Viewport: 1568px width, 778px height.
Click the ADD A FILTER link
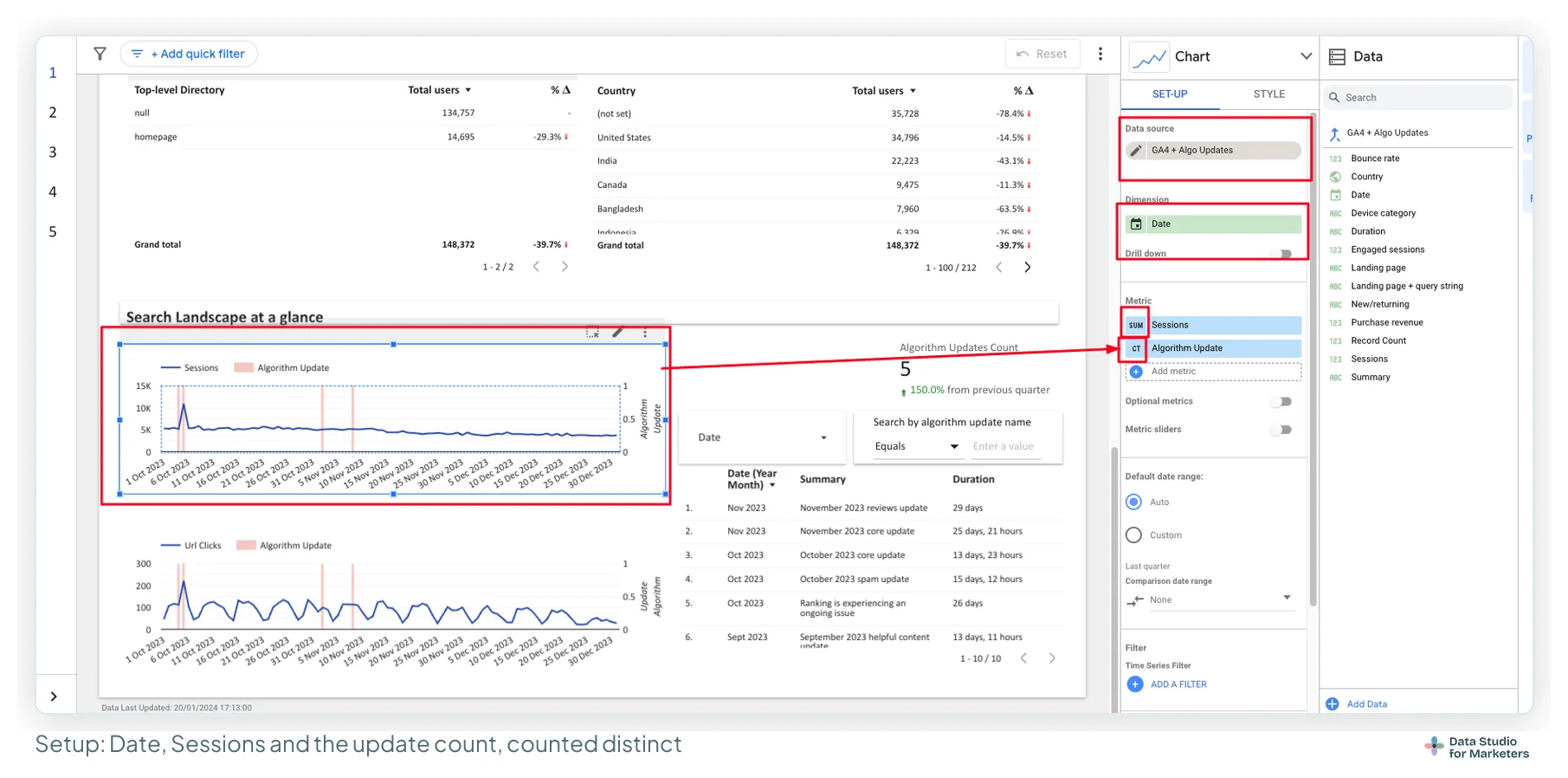(x=1178, y=684)
